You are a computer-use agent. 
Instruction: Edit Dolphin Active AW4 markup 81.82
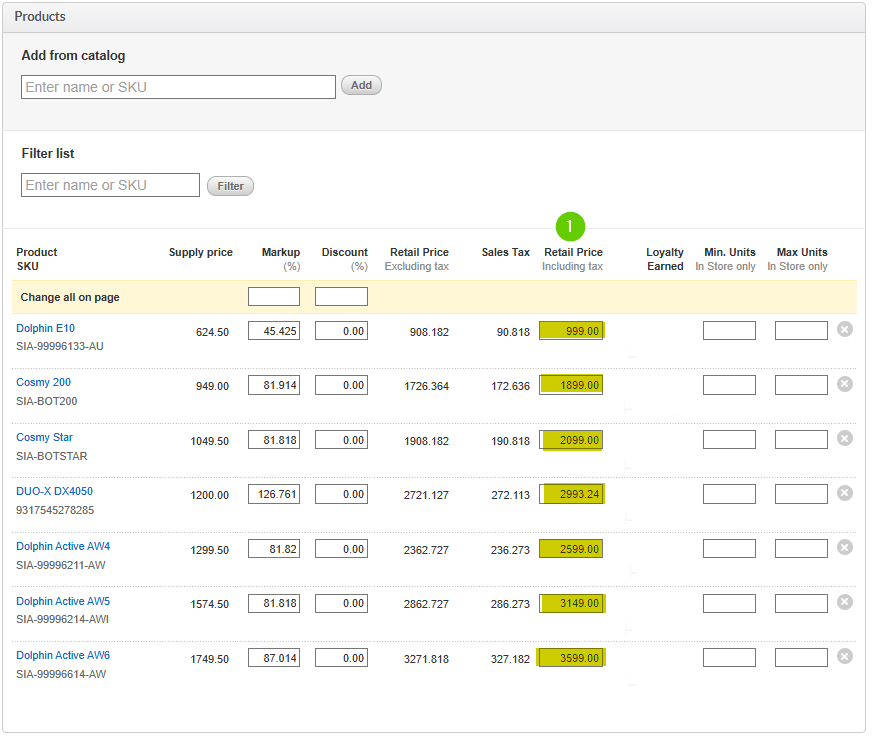(x=274, y=549)
